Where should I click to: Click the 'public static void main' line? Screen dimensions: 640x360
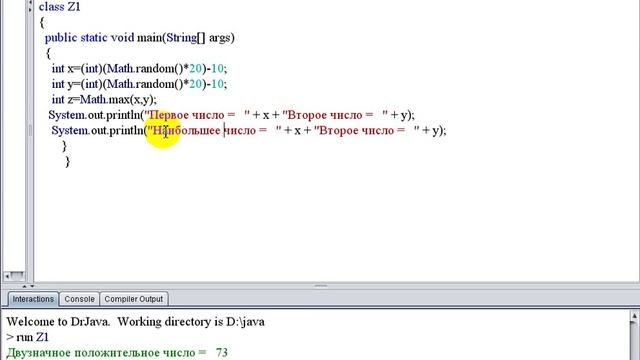coord(140,38)
